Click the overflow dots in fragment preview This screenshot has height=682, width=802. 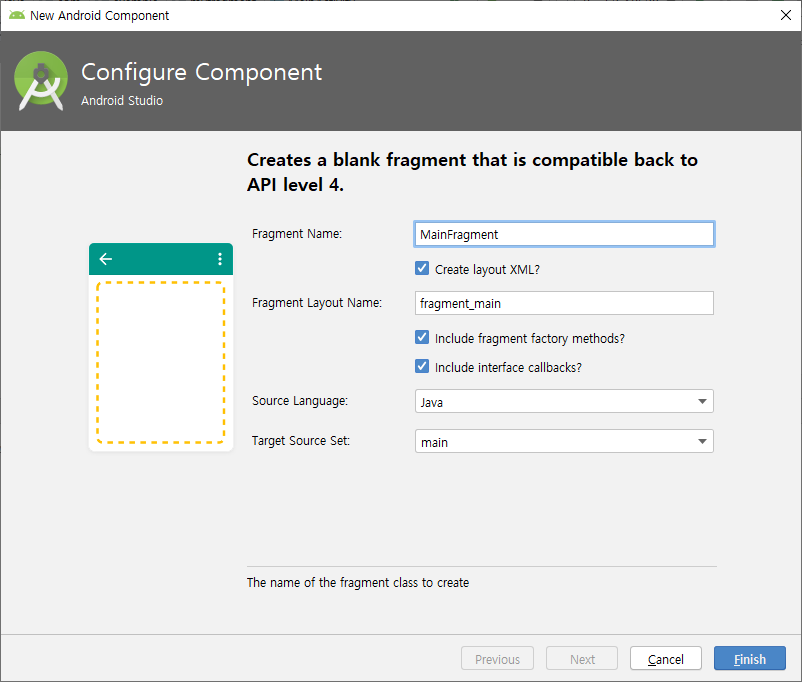tap(220, 259)
